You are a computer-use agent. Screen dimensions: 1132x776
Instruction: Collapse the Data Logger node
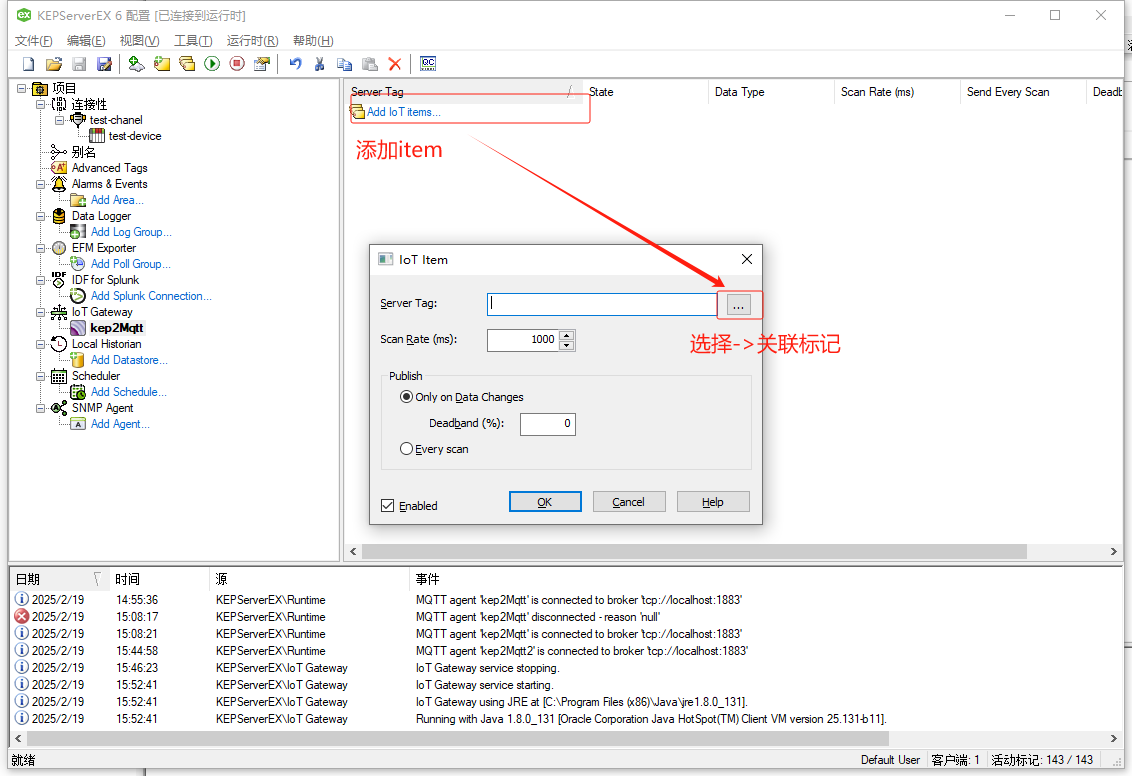40,216
